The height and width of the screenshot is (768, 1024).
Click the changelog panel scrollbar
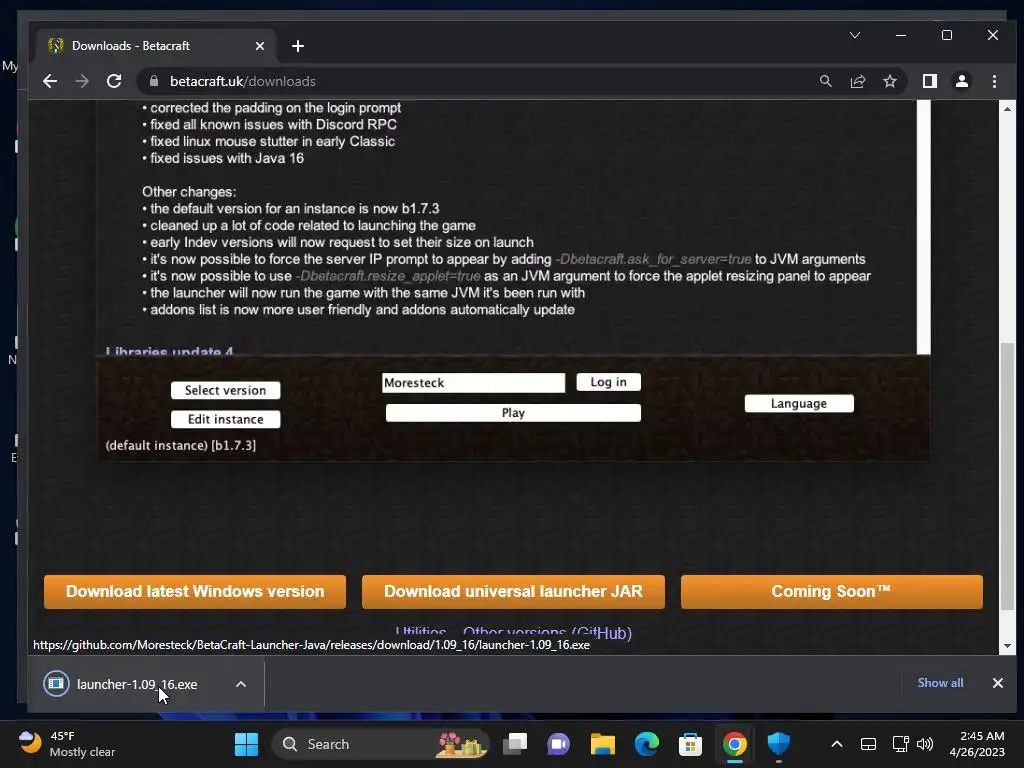click(x=923, y=227)
